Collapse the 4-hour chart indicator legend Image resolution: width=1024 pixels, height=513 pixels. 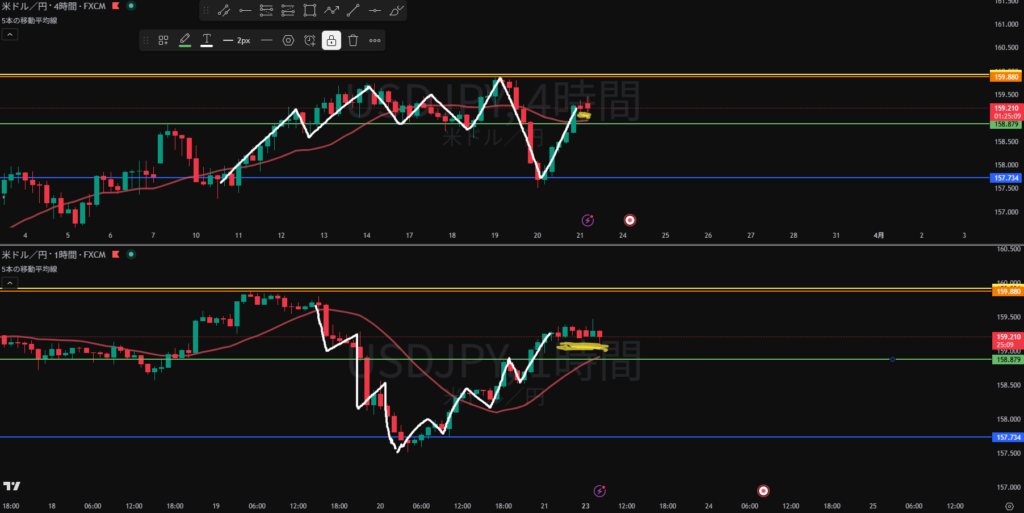click(9, 34)
